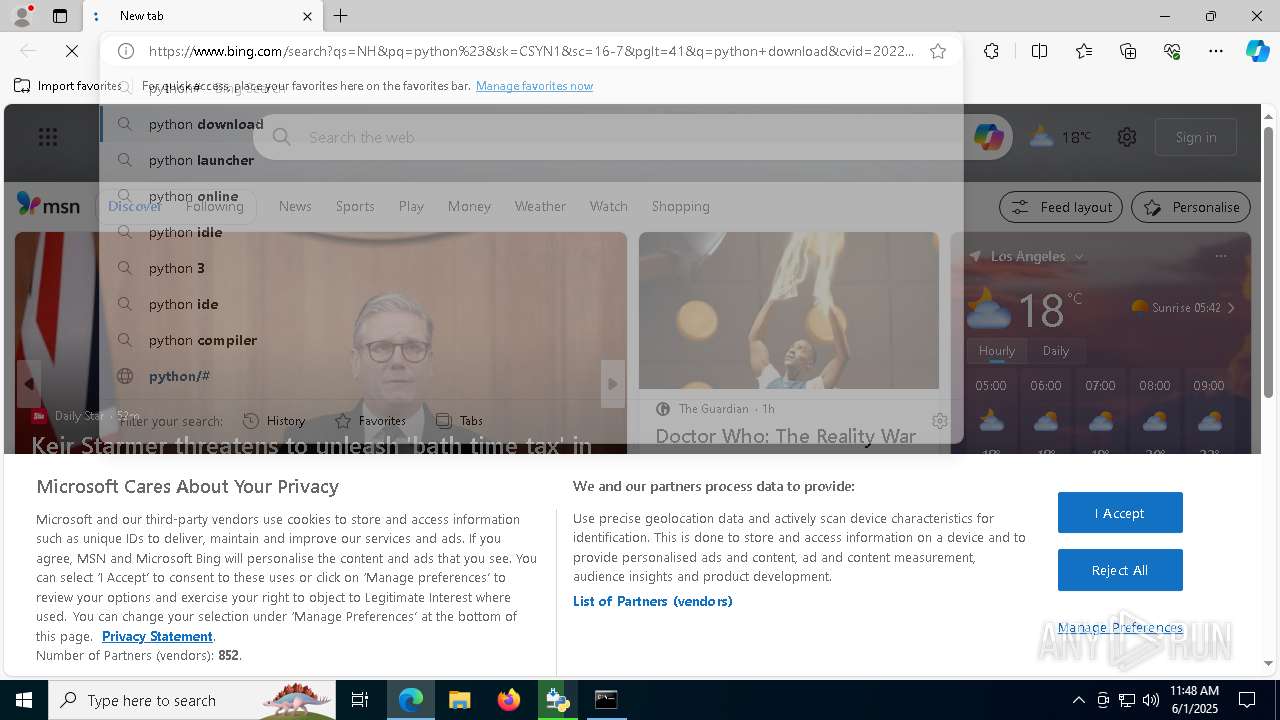Open the Feed layout options
This screenshot has width=1280, height=720.
coord(1062,207)
